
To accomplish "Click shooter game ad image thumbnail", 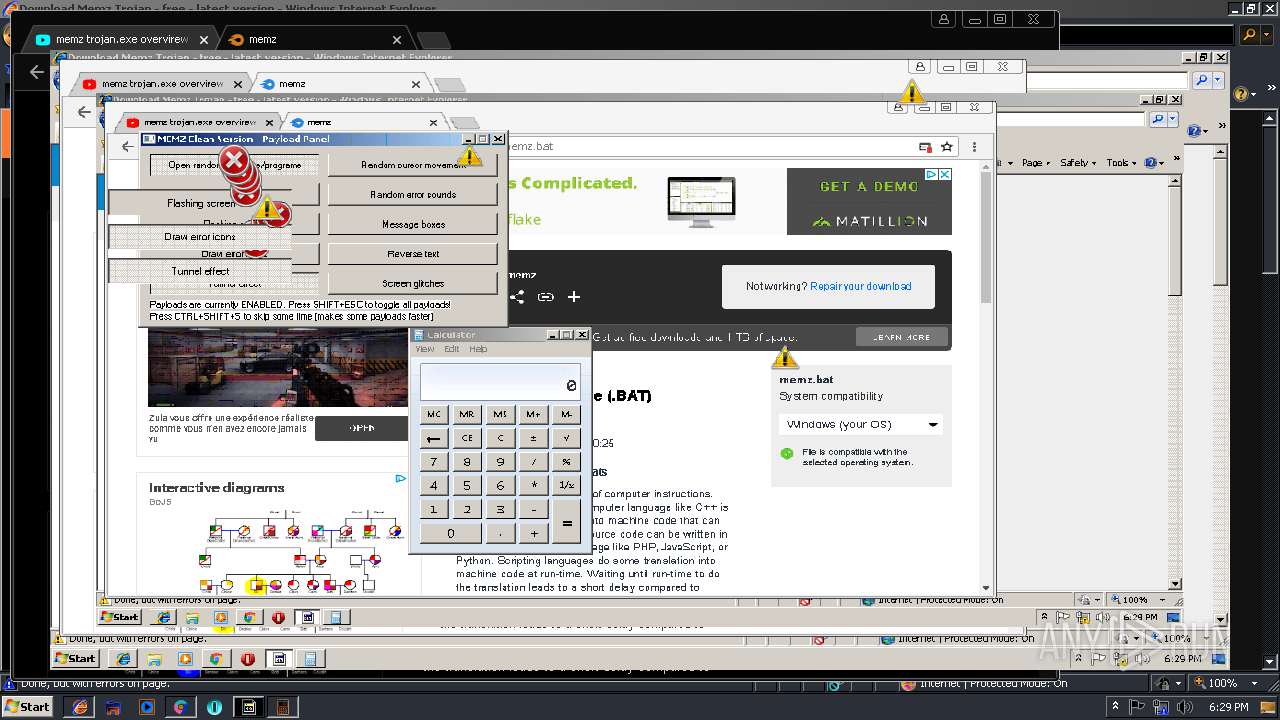I will click(278, 366).
